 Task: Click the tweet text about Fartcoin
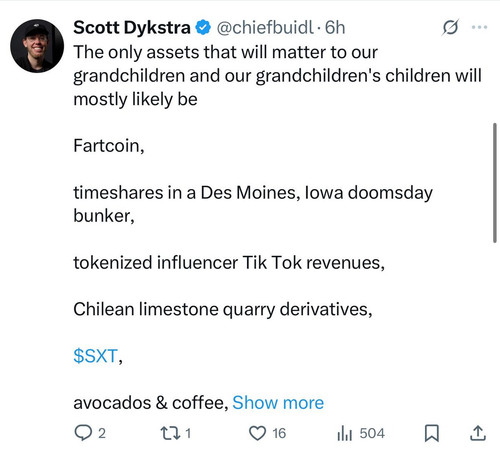click(109, 146)
